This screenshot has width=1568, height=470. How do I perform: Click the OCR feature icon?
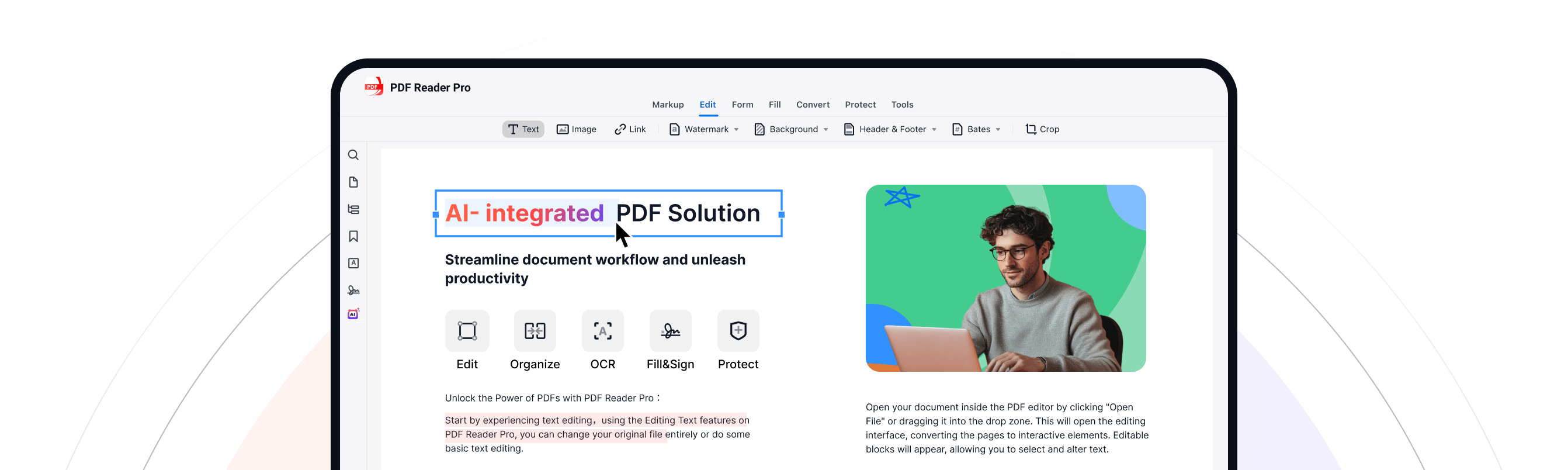(603, 331)
